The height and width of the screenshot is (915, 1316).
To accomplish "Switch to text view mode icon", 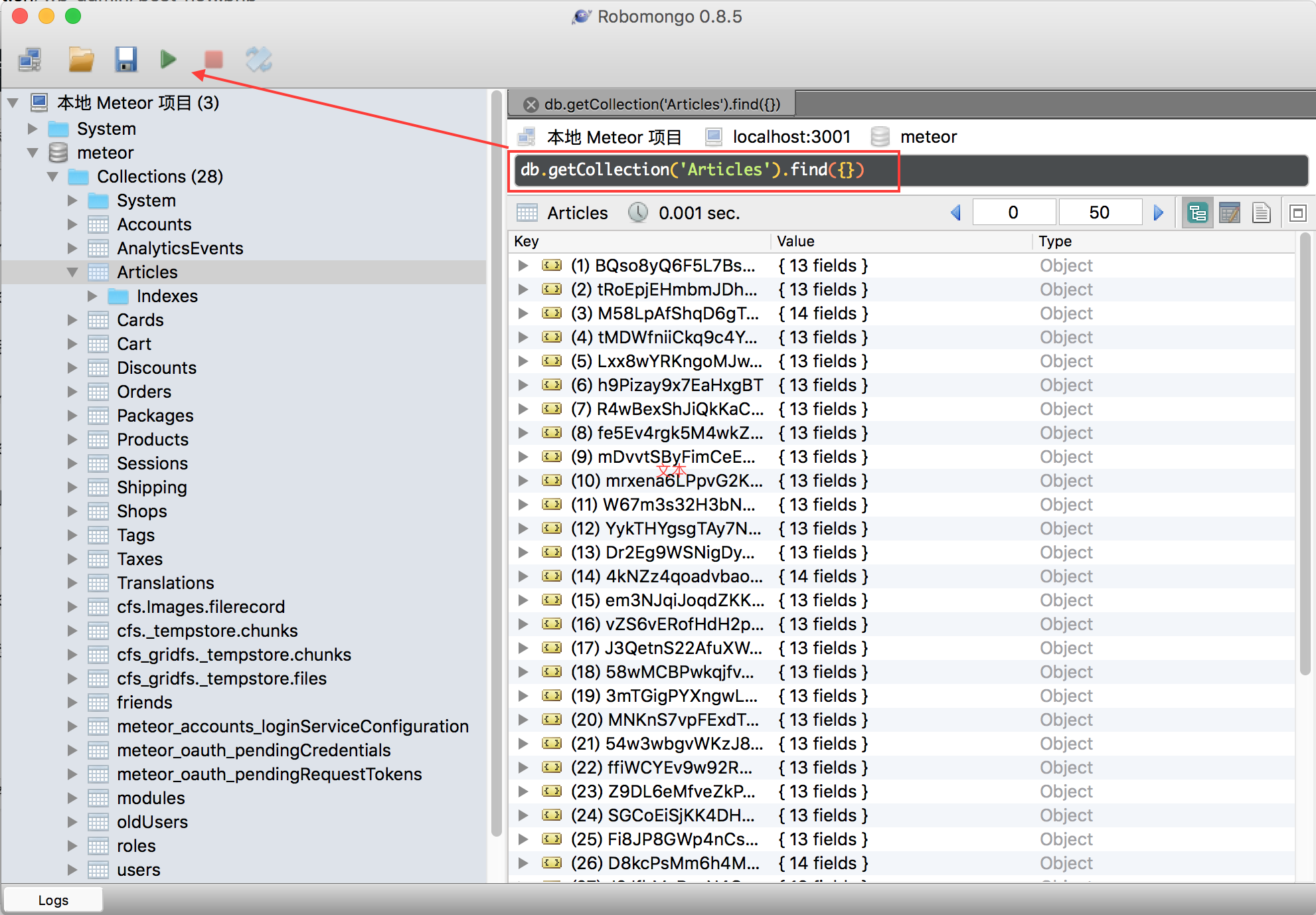I will 1262,213.
